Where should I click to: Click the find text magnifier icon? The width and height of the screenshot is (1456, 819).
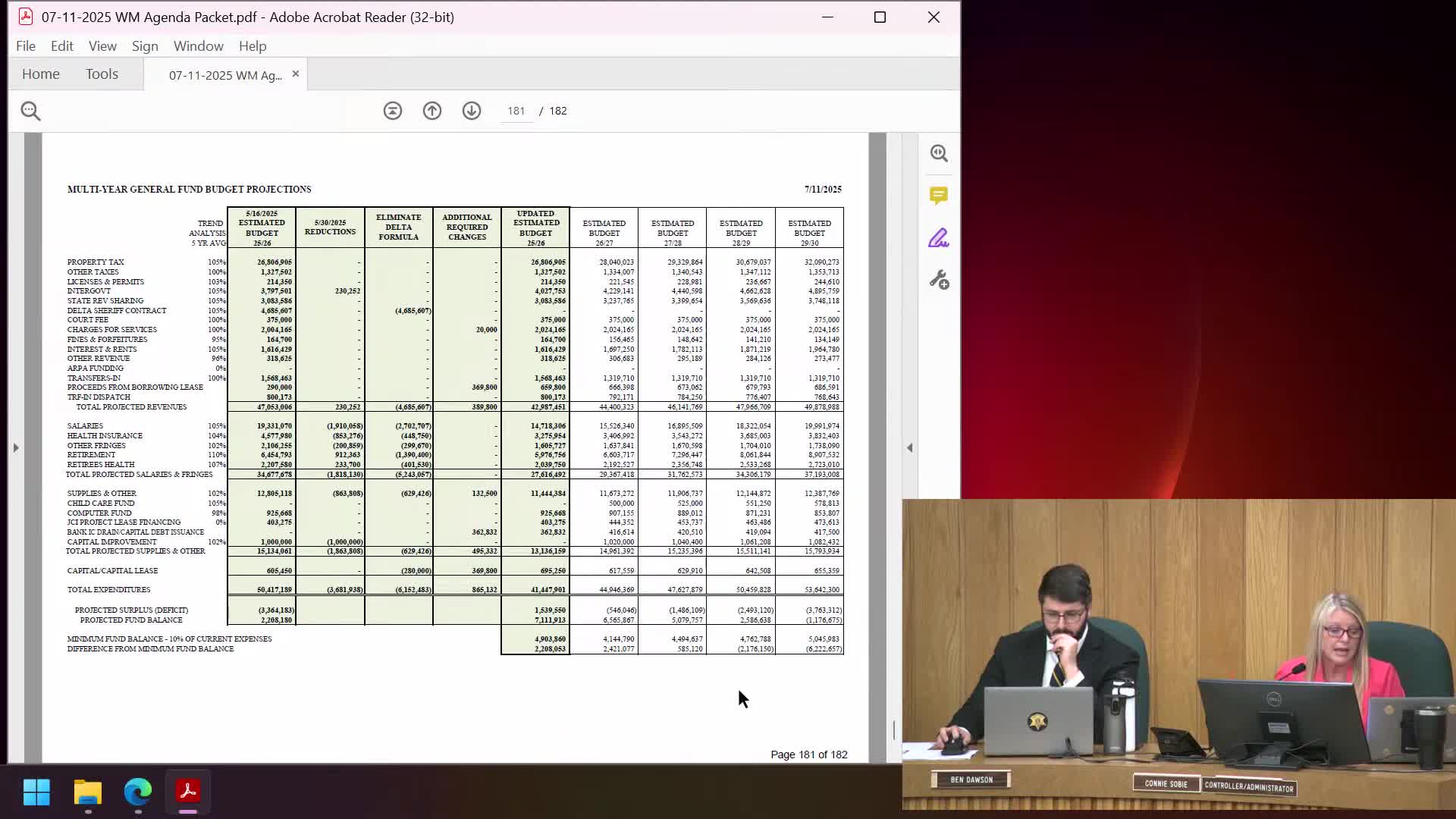click(x=30, y=111)
